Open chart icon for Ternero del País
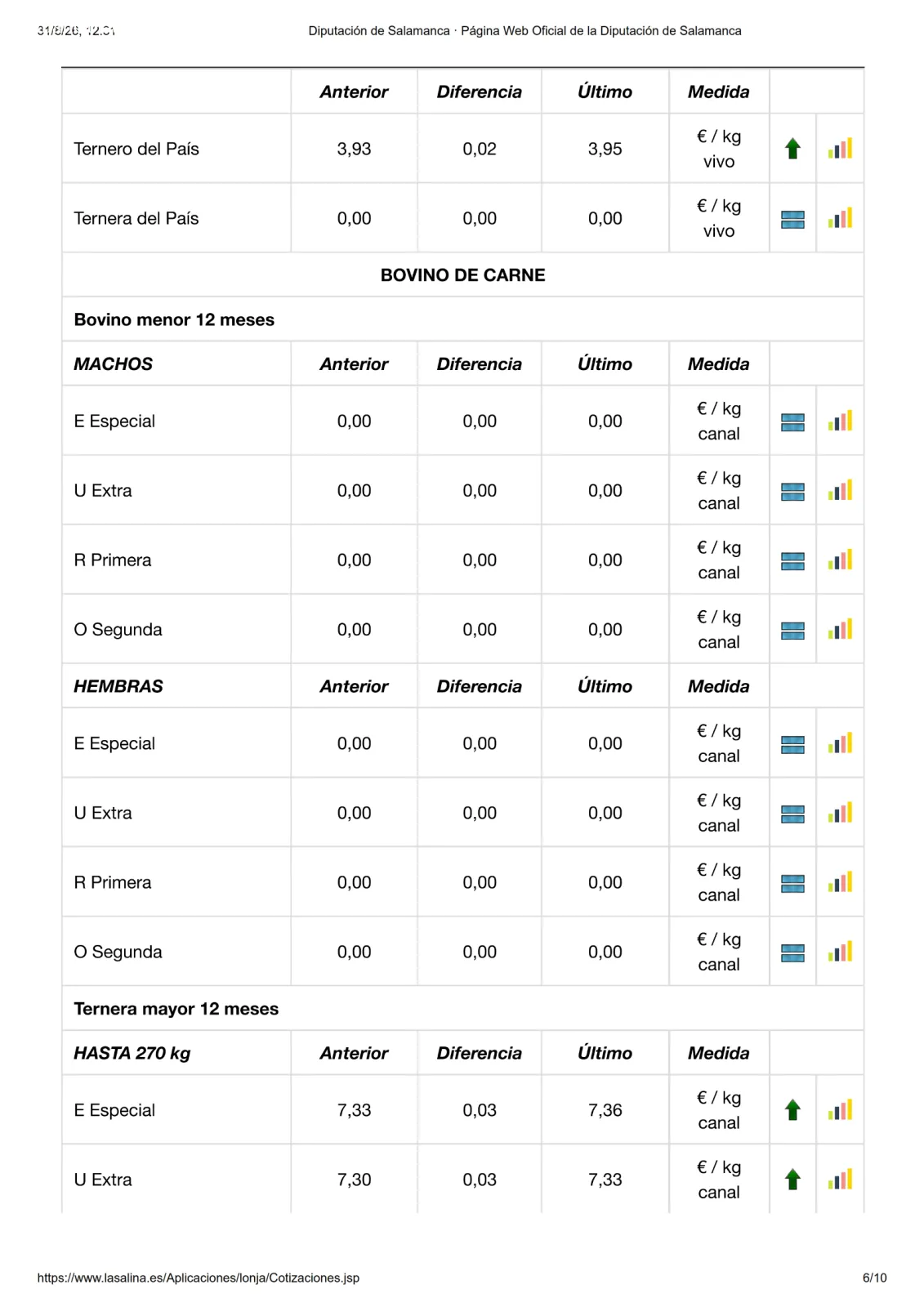 click(840, 148)
